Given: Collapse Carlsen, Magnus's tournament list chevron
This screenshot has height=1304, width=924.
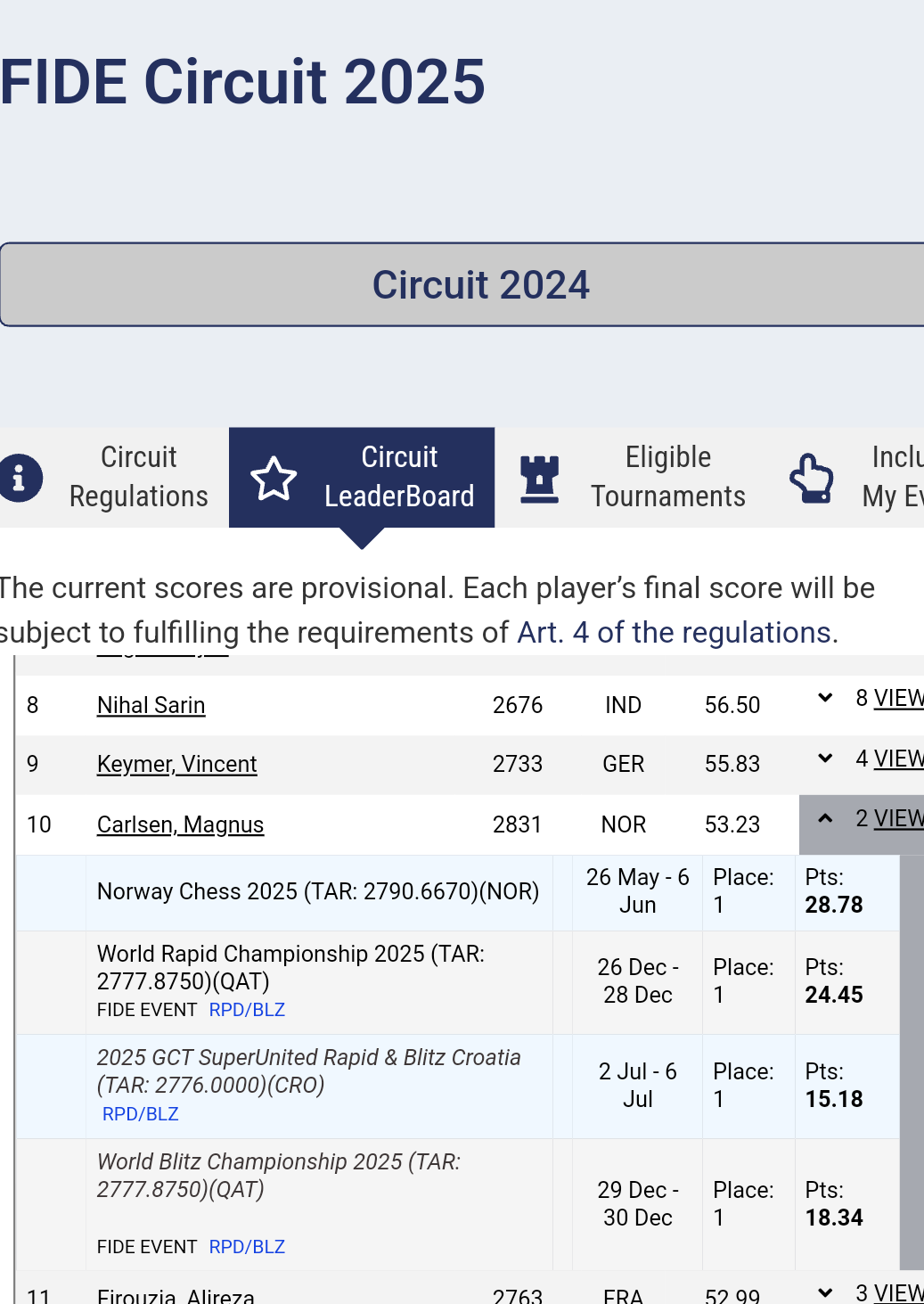Looking at the screenshot, I should pyautogui.click(x=825, y=818).
